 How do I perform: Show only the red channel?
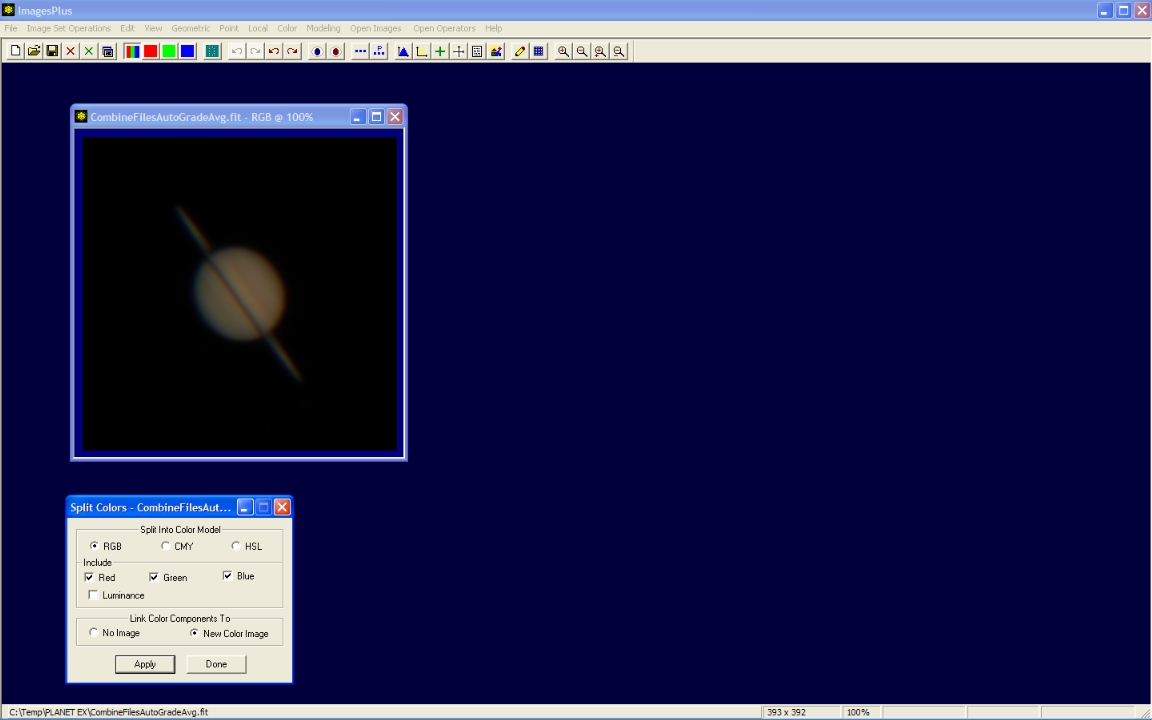point(151,51)
